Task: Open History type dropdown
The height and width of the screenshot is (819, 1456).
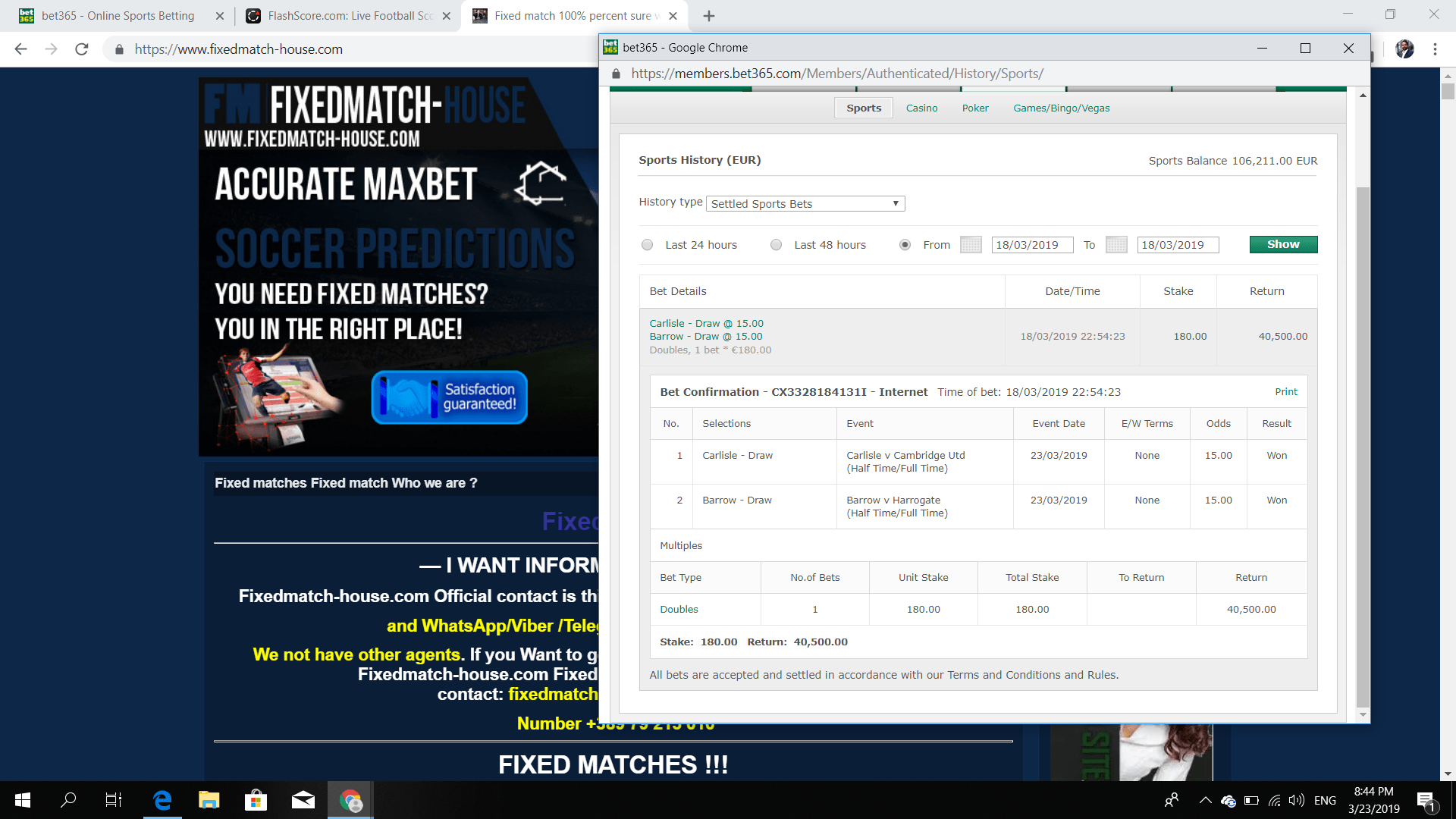Action: coord(805,203)
